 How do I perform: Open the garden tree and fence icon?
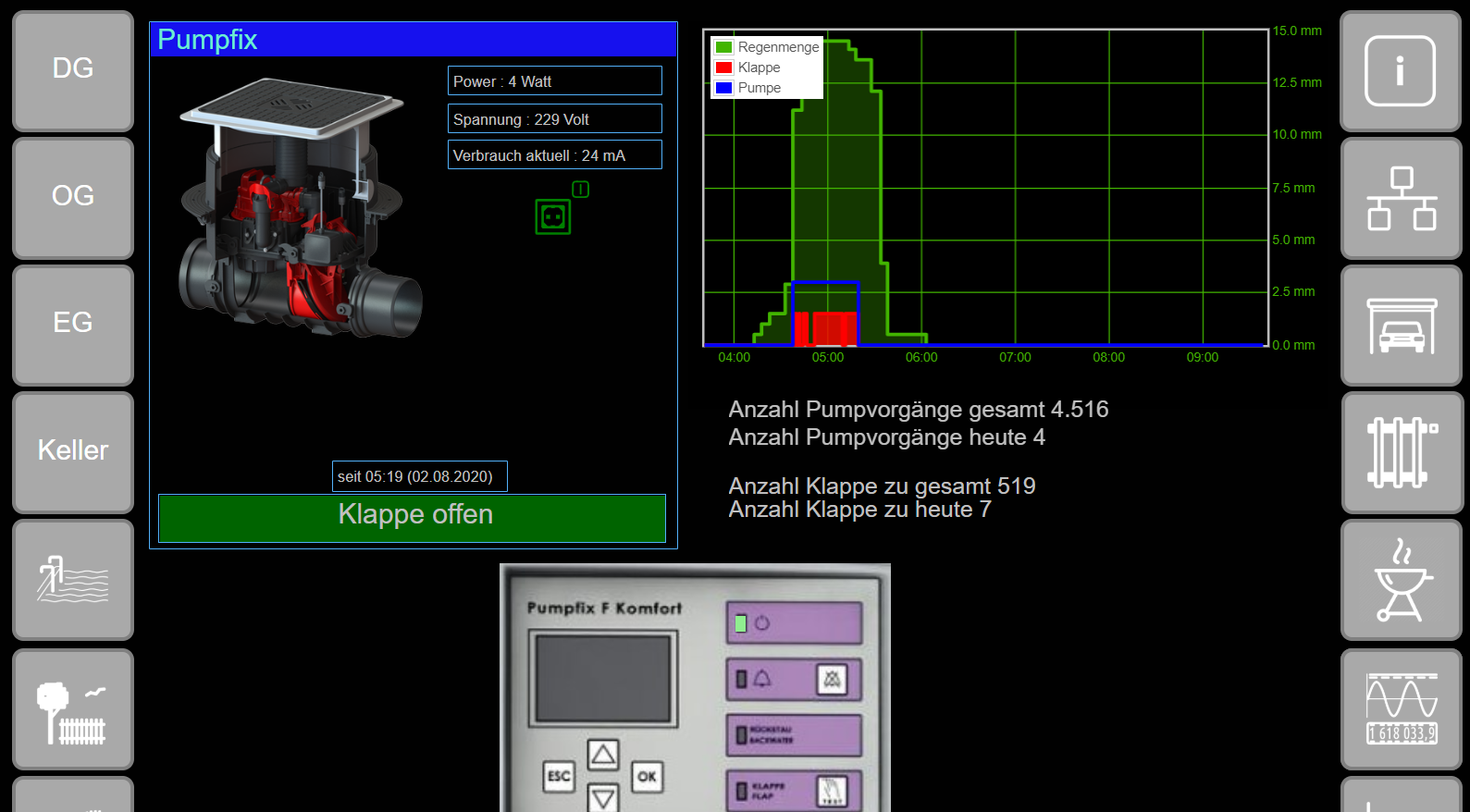(x=73, y=709)
